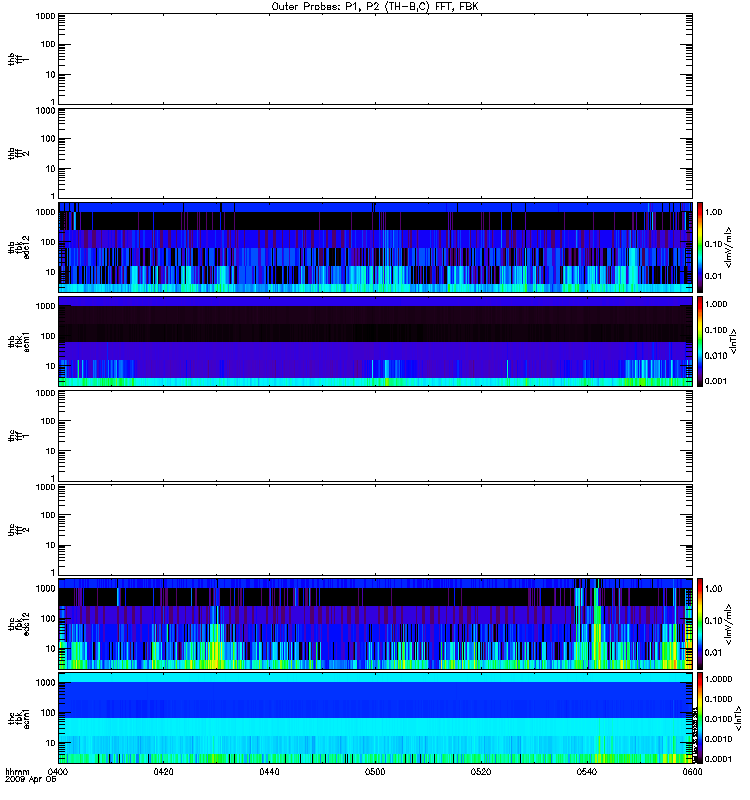The height and width of the screenshot is (800, 750).
Task: Click the thb fbk scm1 color scale bar
Action: 700,341
